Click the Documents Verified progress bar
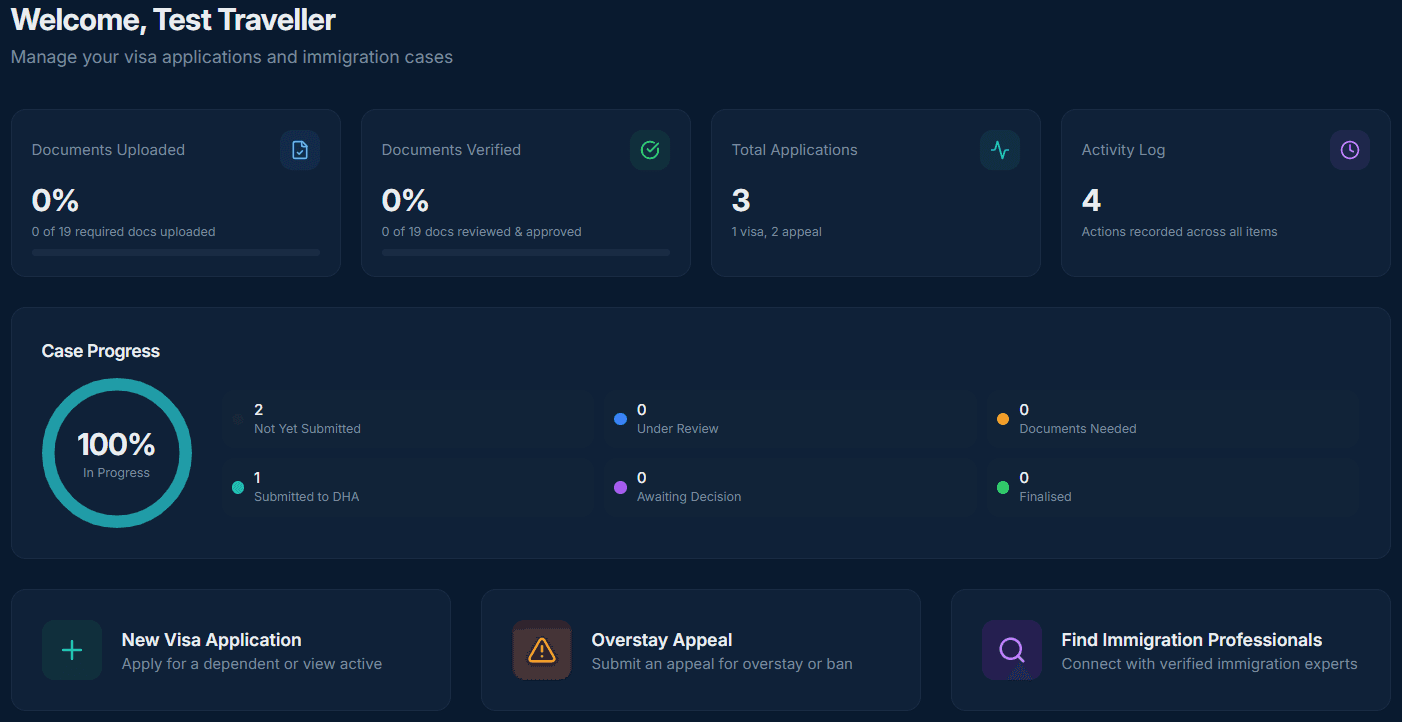 pos(526,253)
